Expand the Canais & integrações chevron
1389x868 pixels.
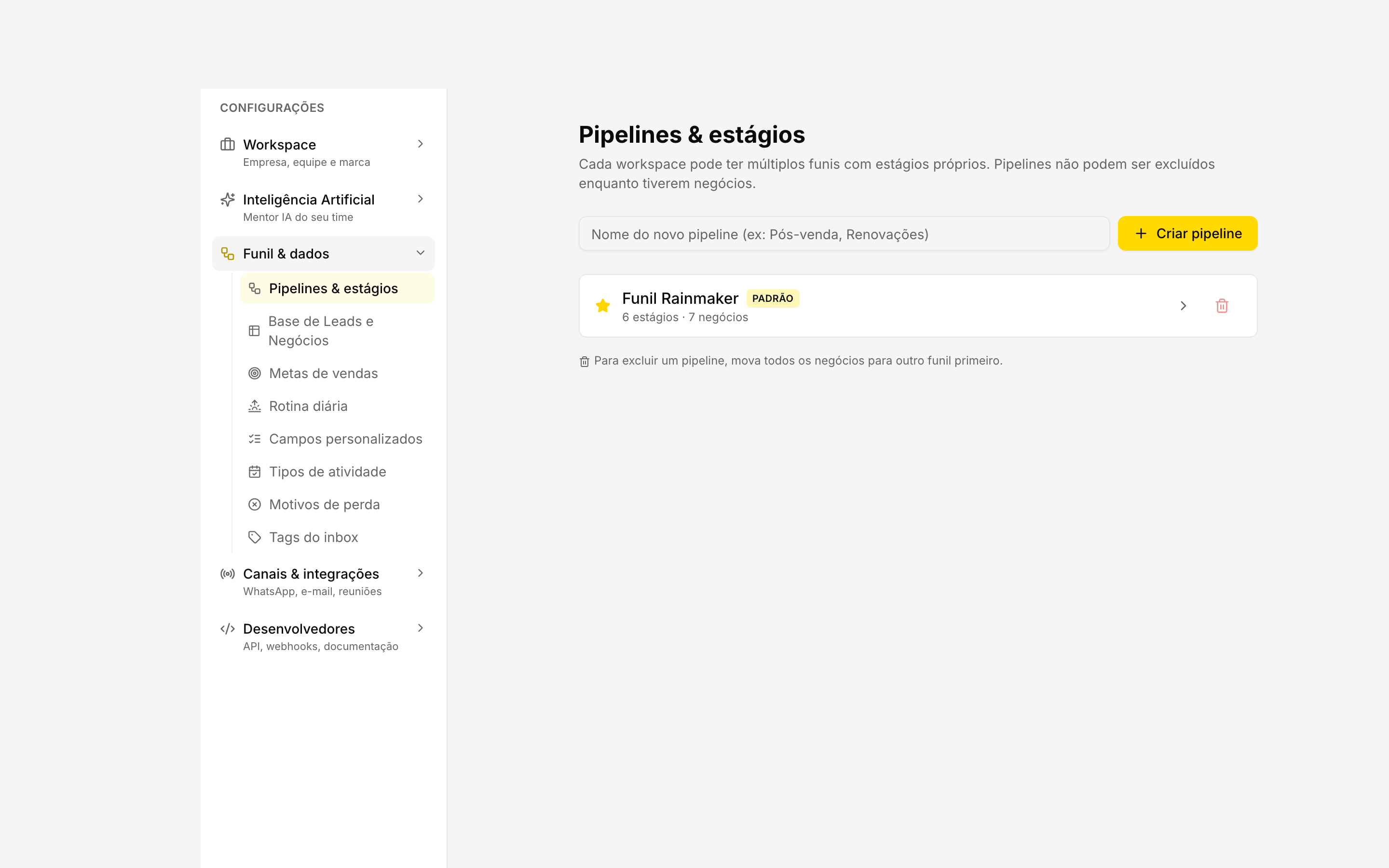420,573
